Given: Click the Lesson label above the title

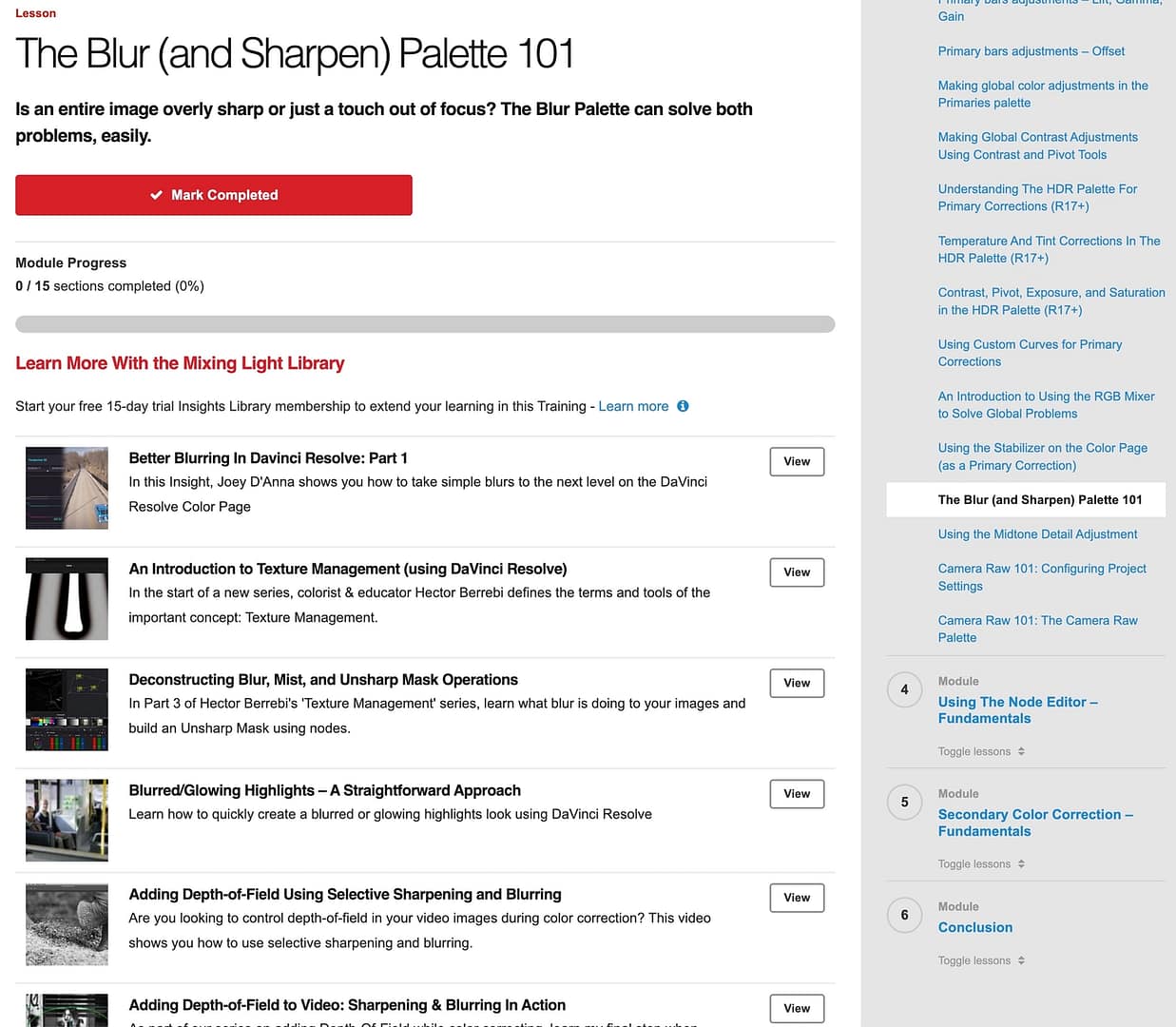Looking at the screenshot, I should tap(35, 13).
